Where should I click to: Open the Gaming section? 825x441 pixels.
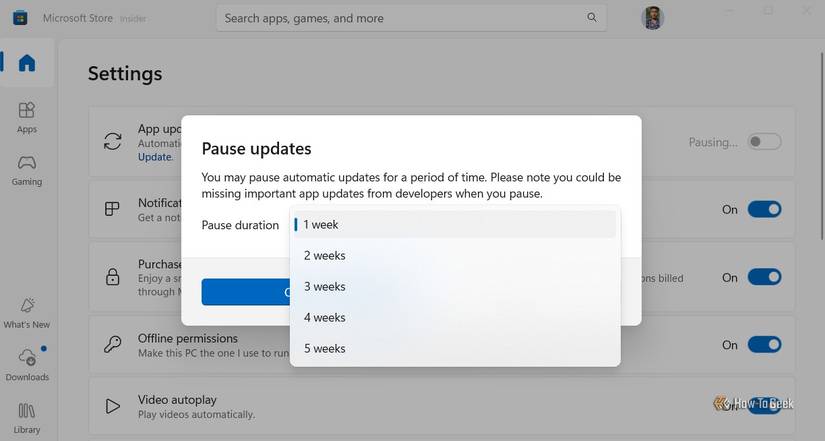[x=27, y=169]
